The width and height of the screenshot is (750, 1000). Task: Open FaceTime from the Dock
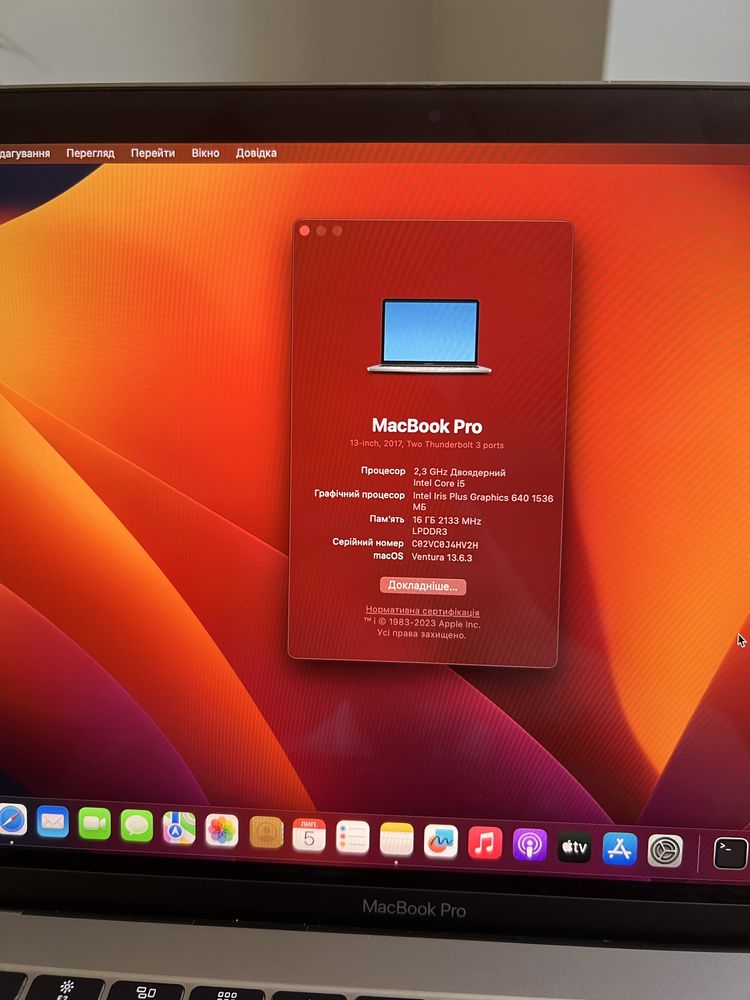94,823
